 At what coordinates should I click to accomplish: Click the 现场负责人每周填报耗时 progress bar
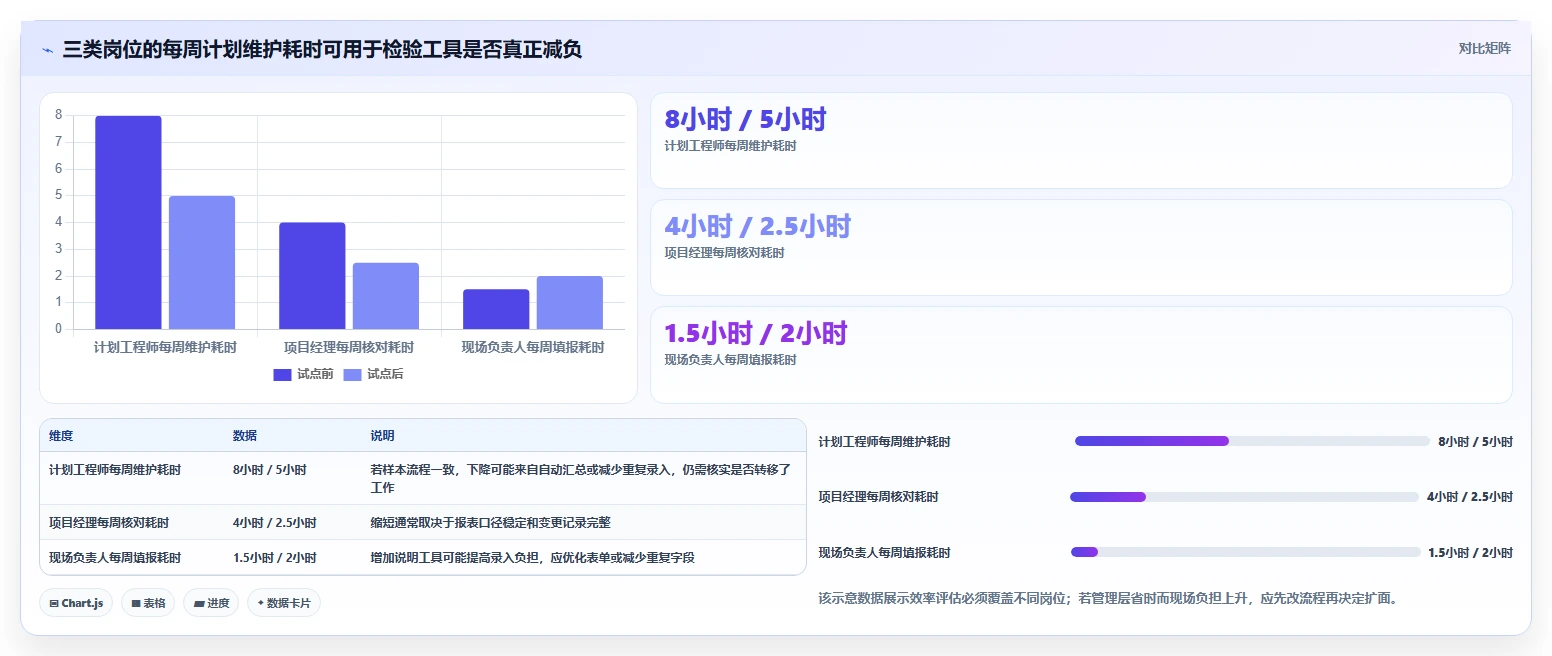pyautogui.click(x=1245, y=552)
